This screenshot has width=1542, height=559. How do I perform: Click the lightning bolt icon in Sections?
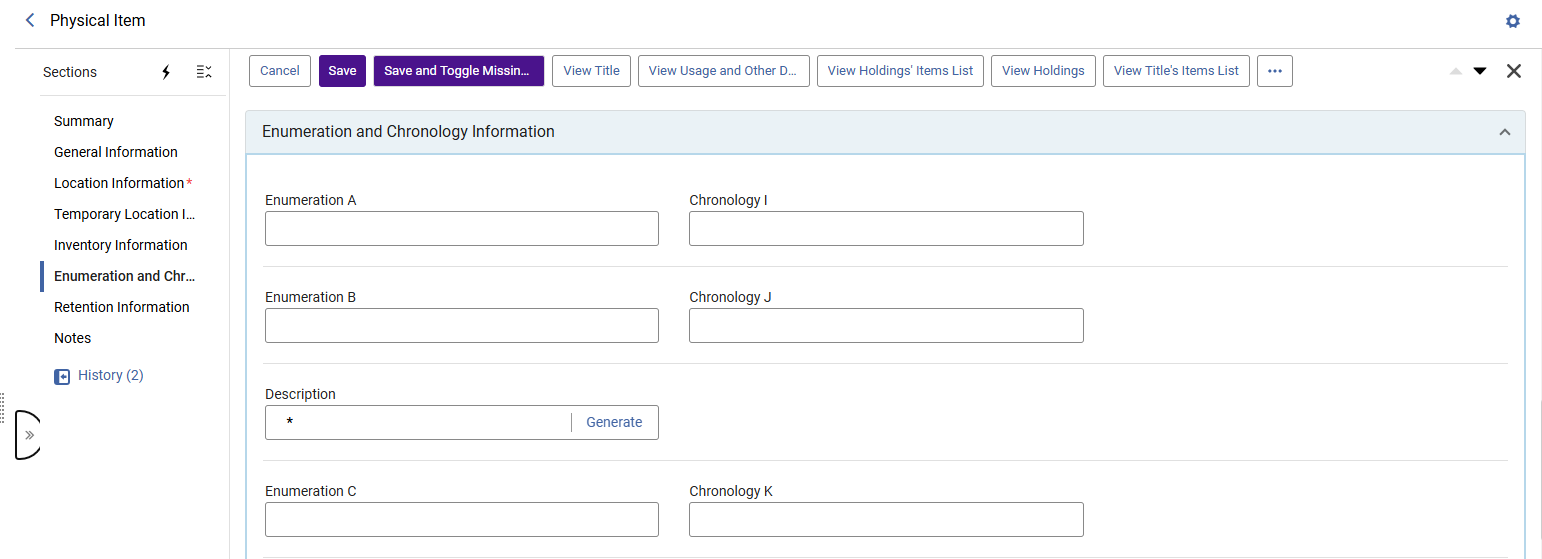pyautogui.click(x=166, y=72)
